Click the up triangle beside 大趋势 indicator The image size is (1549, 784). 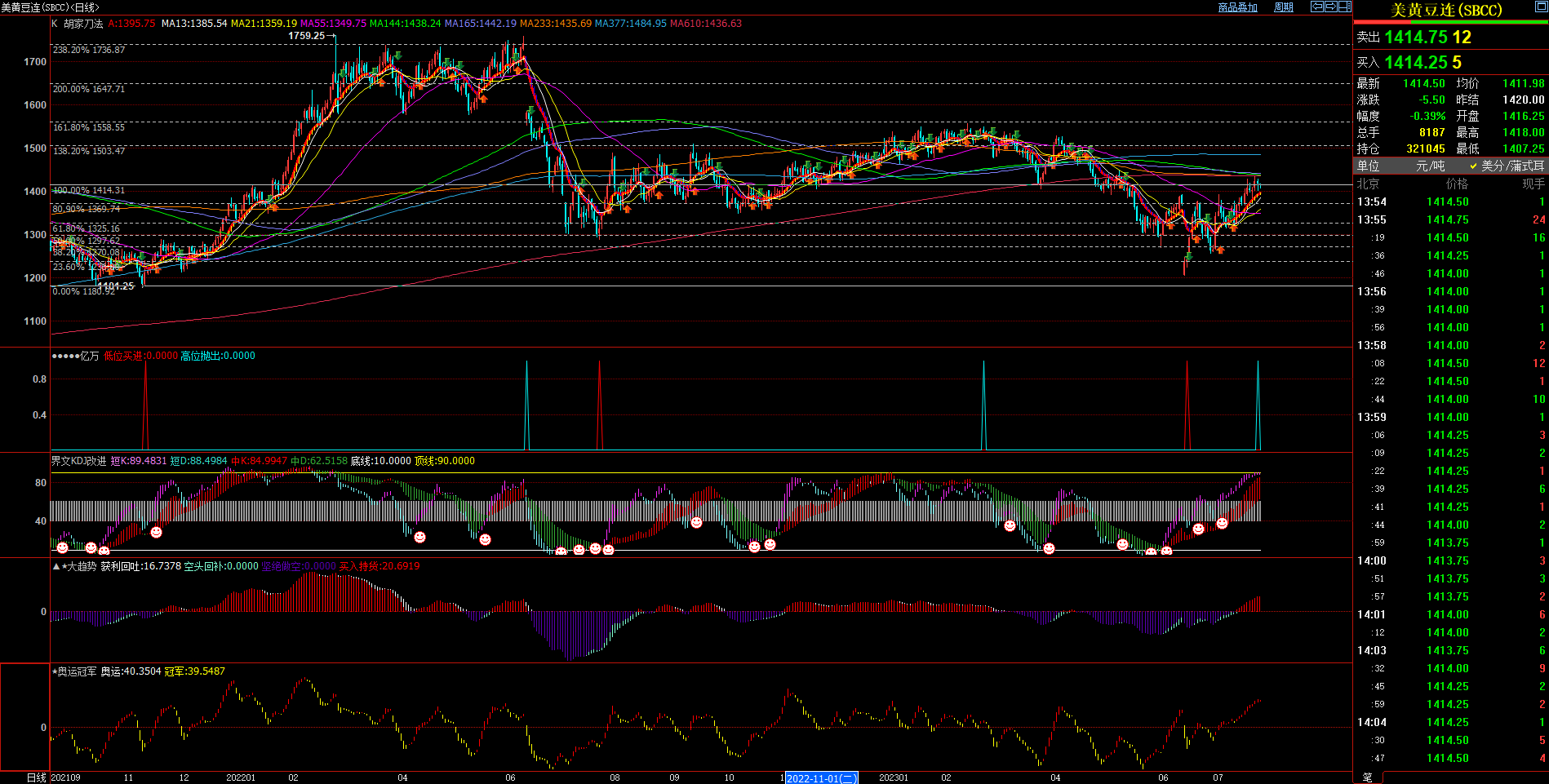55,566
